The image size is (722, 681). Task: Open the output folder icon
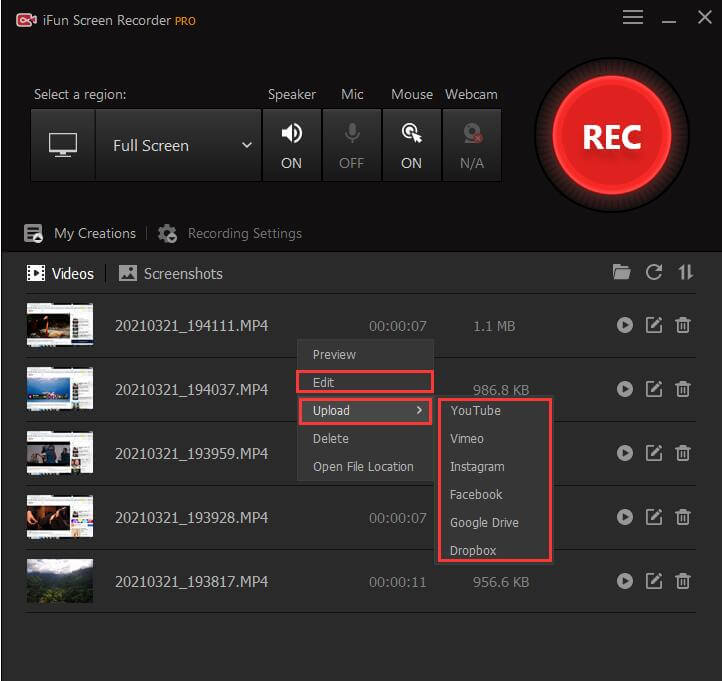pyautogui.click(x=621, y=272)
